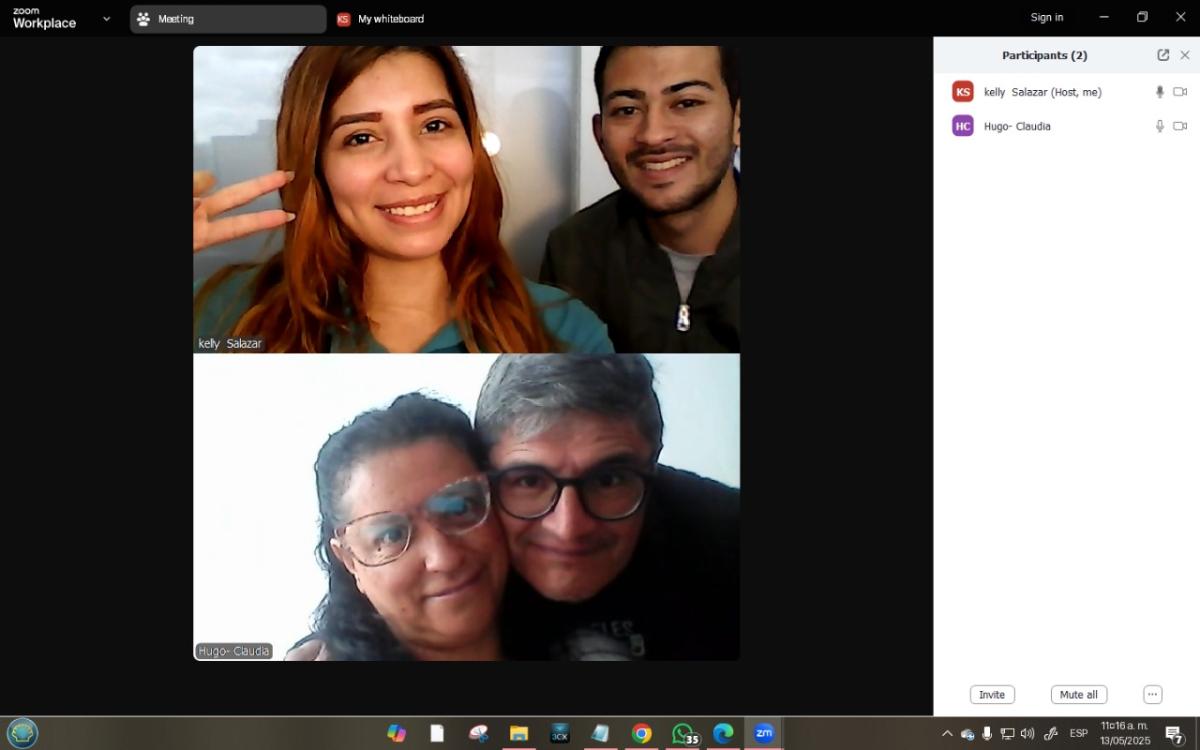Close the Participants side panel
1200x750 pixels.
pos(1185,55)
